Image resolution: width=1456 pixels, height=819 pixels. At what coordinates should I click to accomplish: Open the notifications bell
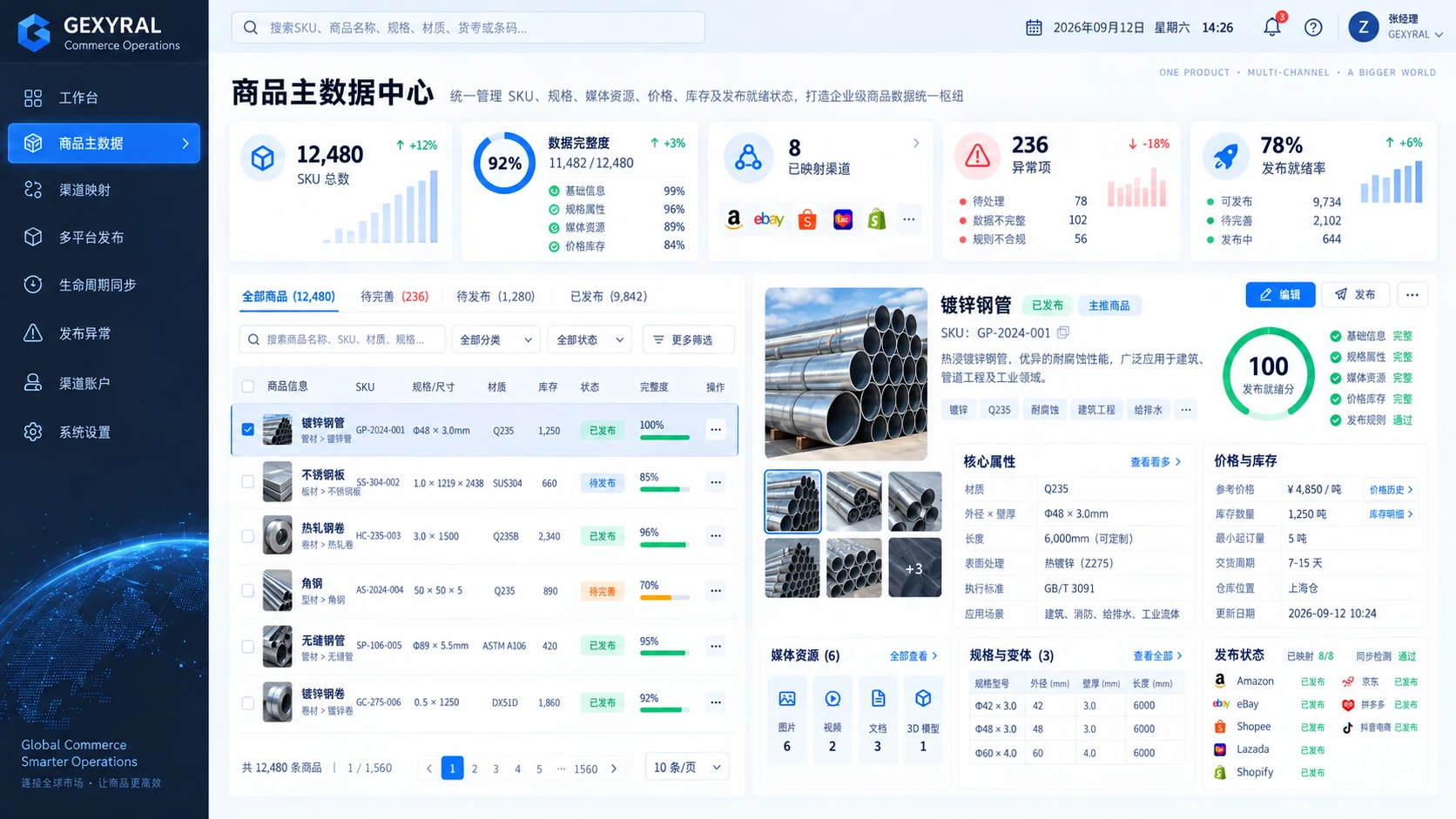[1272, 27]
